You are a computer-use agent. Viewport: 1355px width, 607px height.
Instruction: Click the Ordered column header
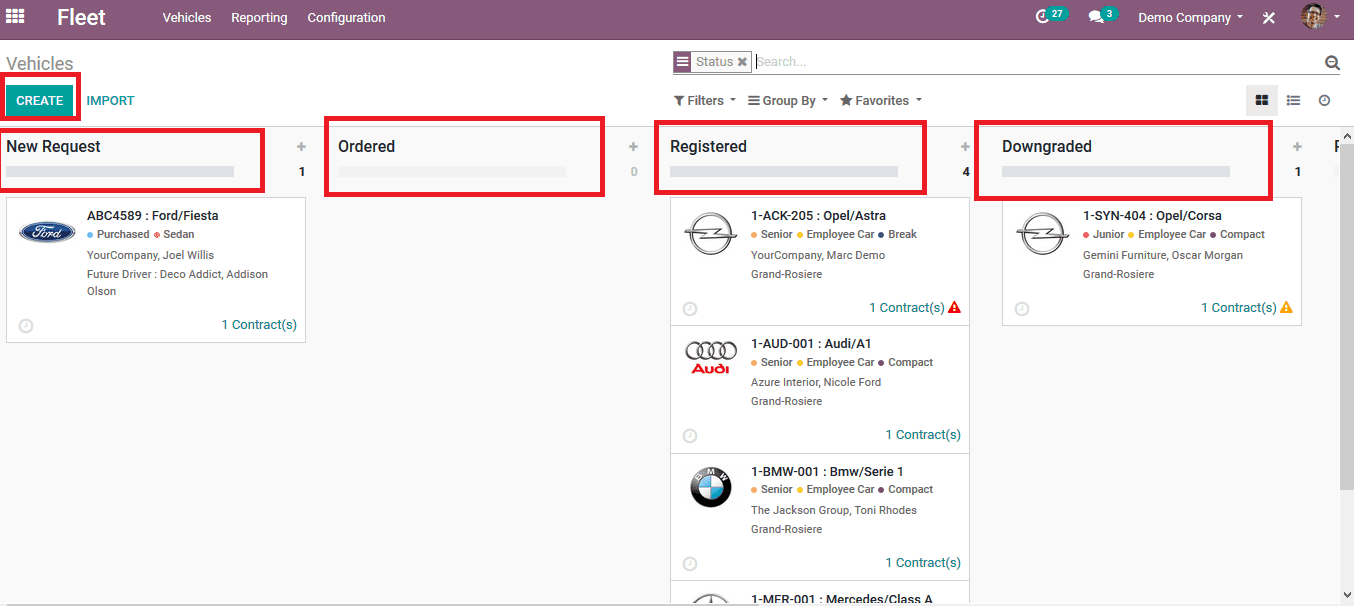pyautogui.click(x=366, y=147)
